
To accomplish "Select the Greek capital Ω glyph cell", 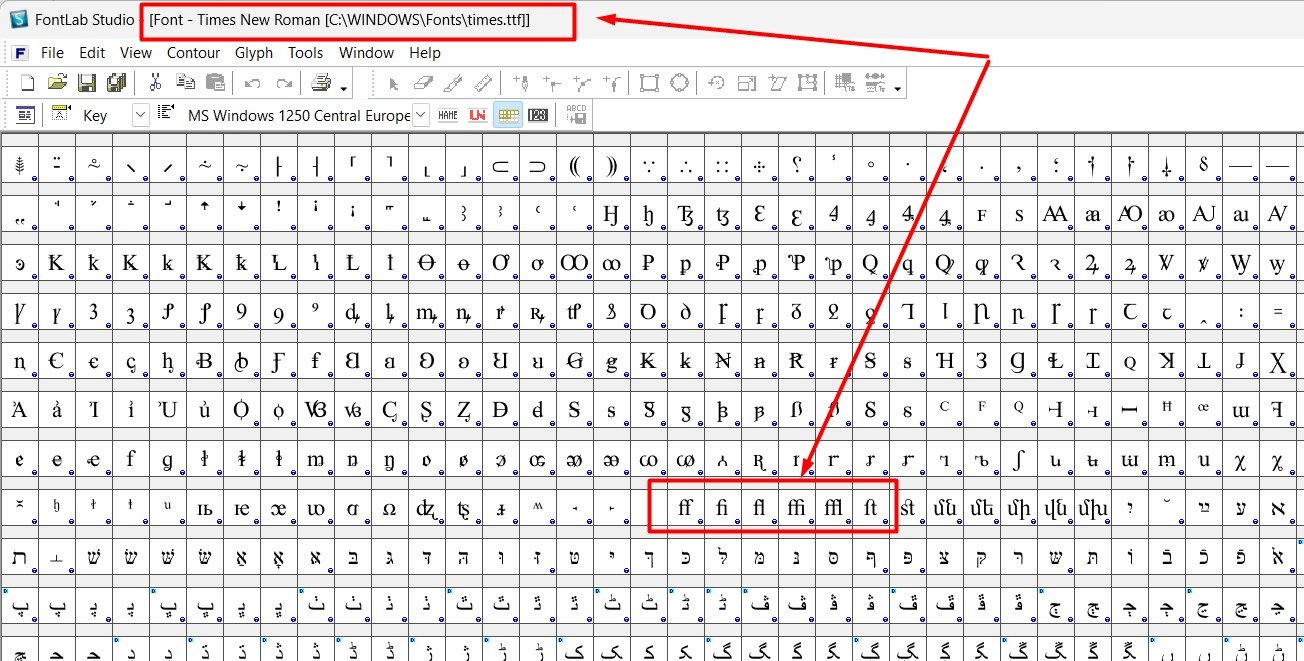I will pos(389,508).
